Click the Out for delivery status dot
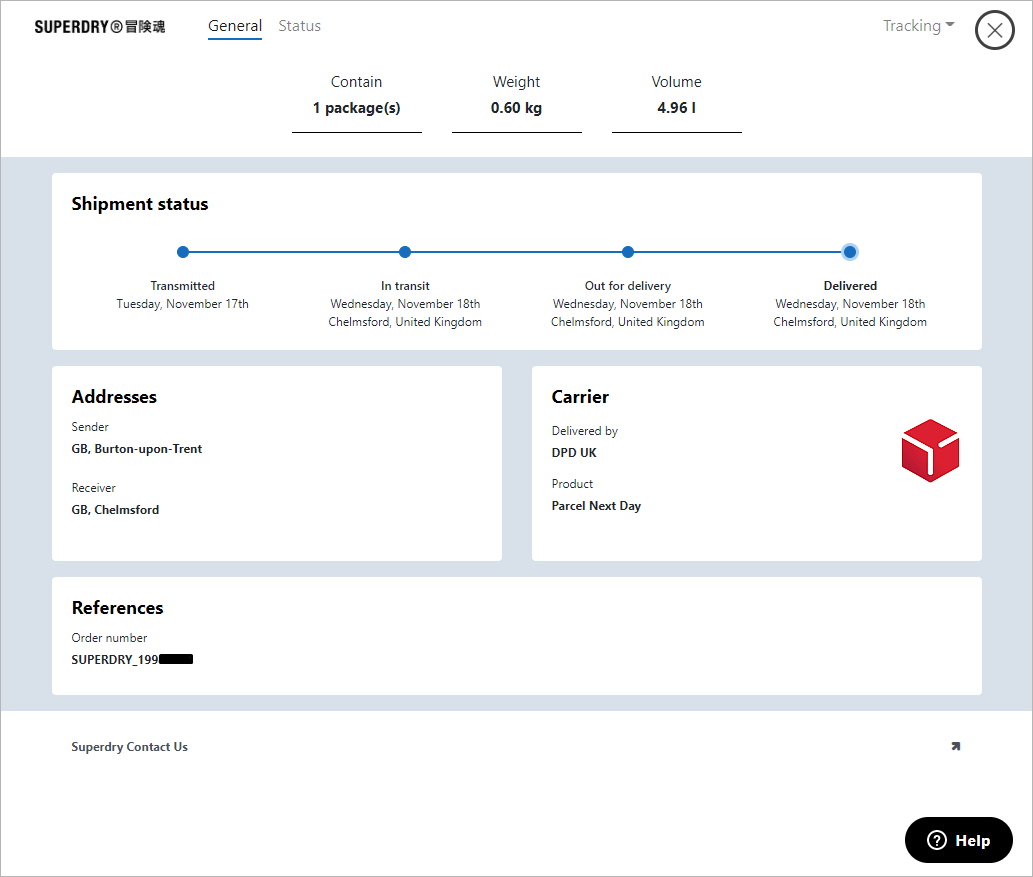1033x877 pixels. point(628,252)
